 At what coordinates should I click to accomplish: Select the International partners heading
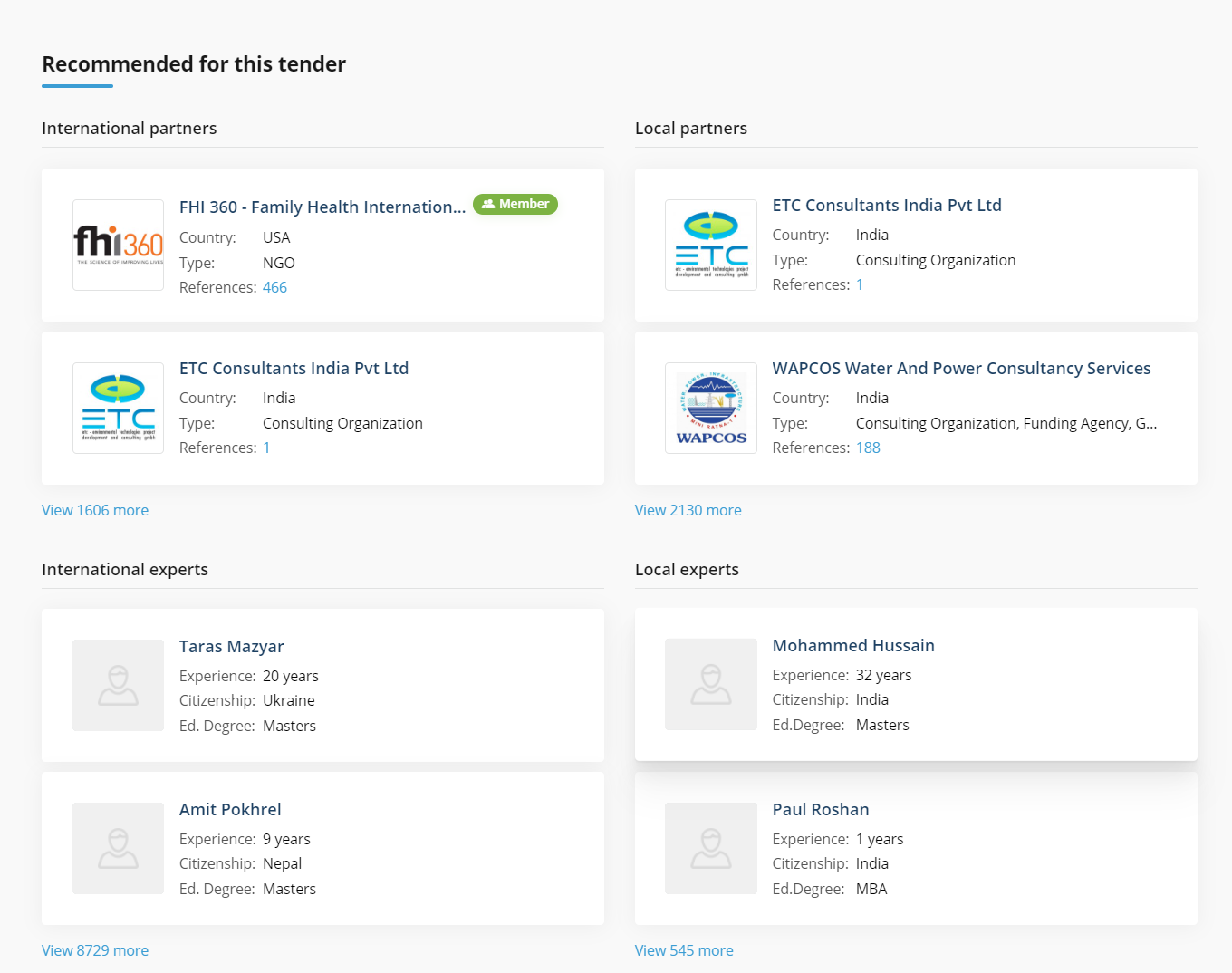pyautogui.click(x=130, y=128)
